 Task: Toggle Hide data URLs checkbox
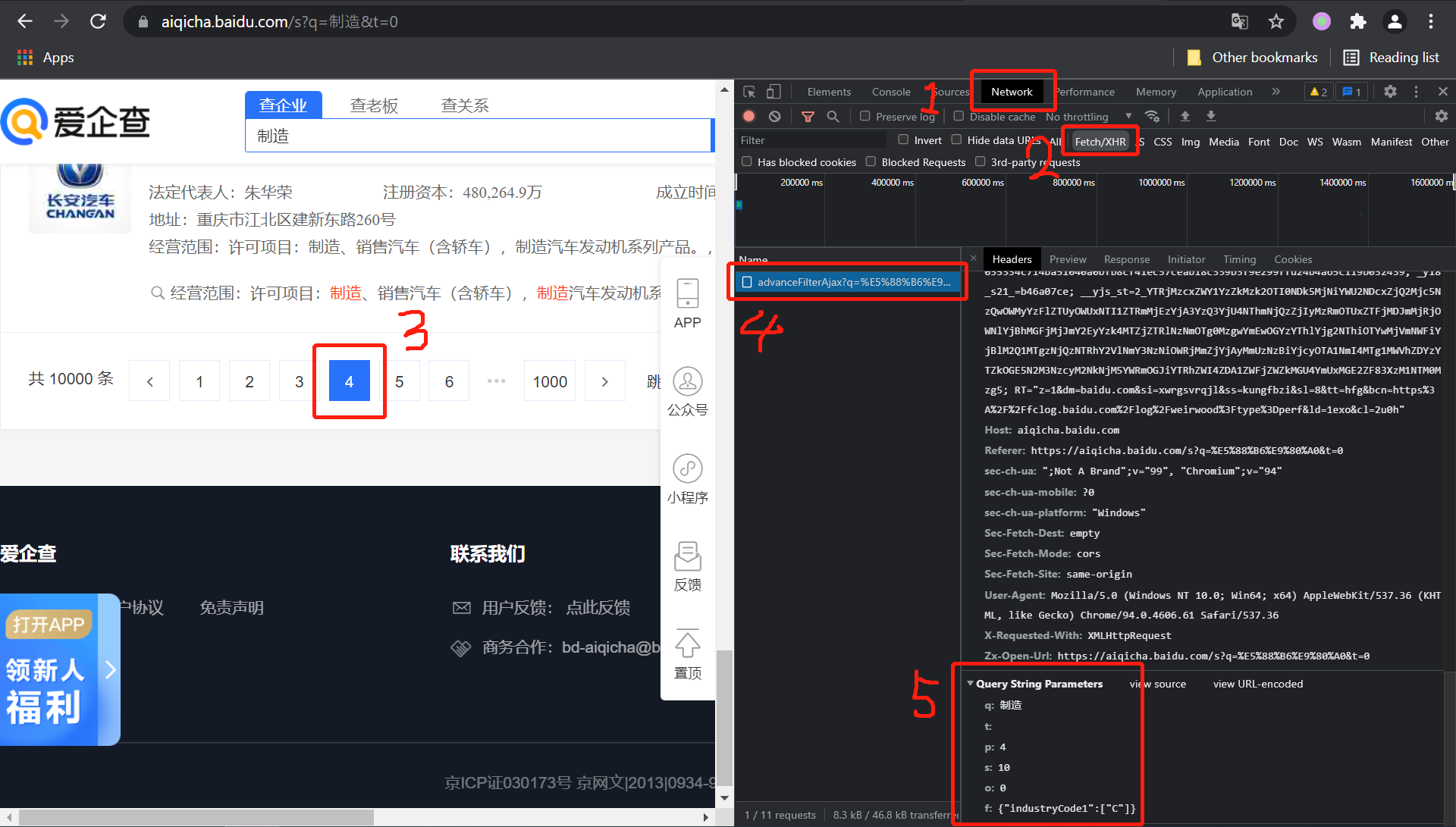coord(956,139)
